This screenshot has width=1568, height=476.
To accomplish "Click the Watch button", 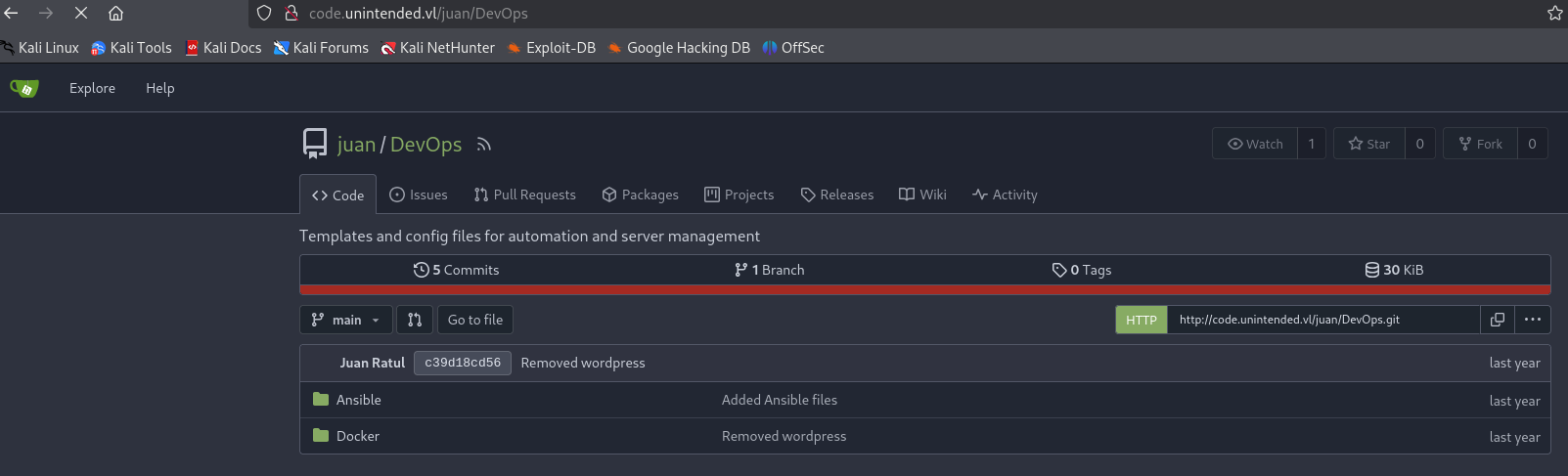I will tap(1255, 144).
